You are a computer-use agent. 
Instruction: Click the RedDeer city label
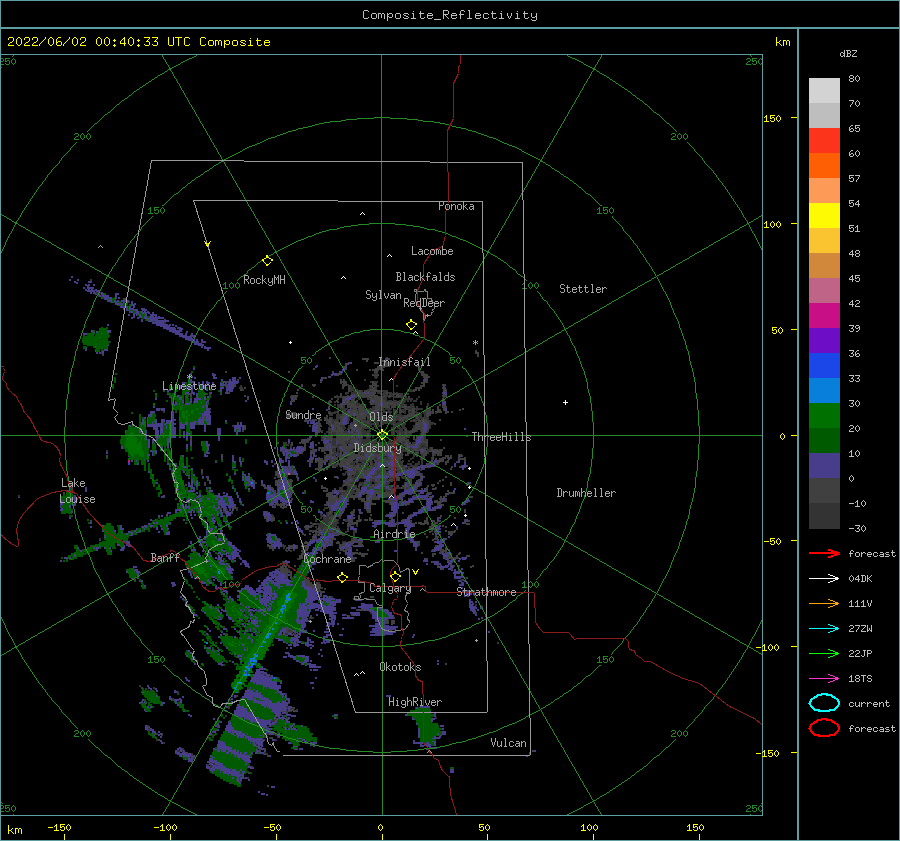tap(424, 303)
